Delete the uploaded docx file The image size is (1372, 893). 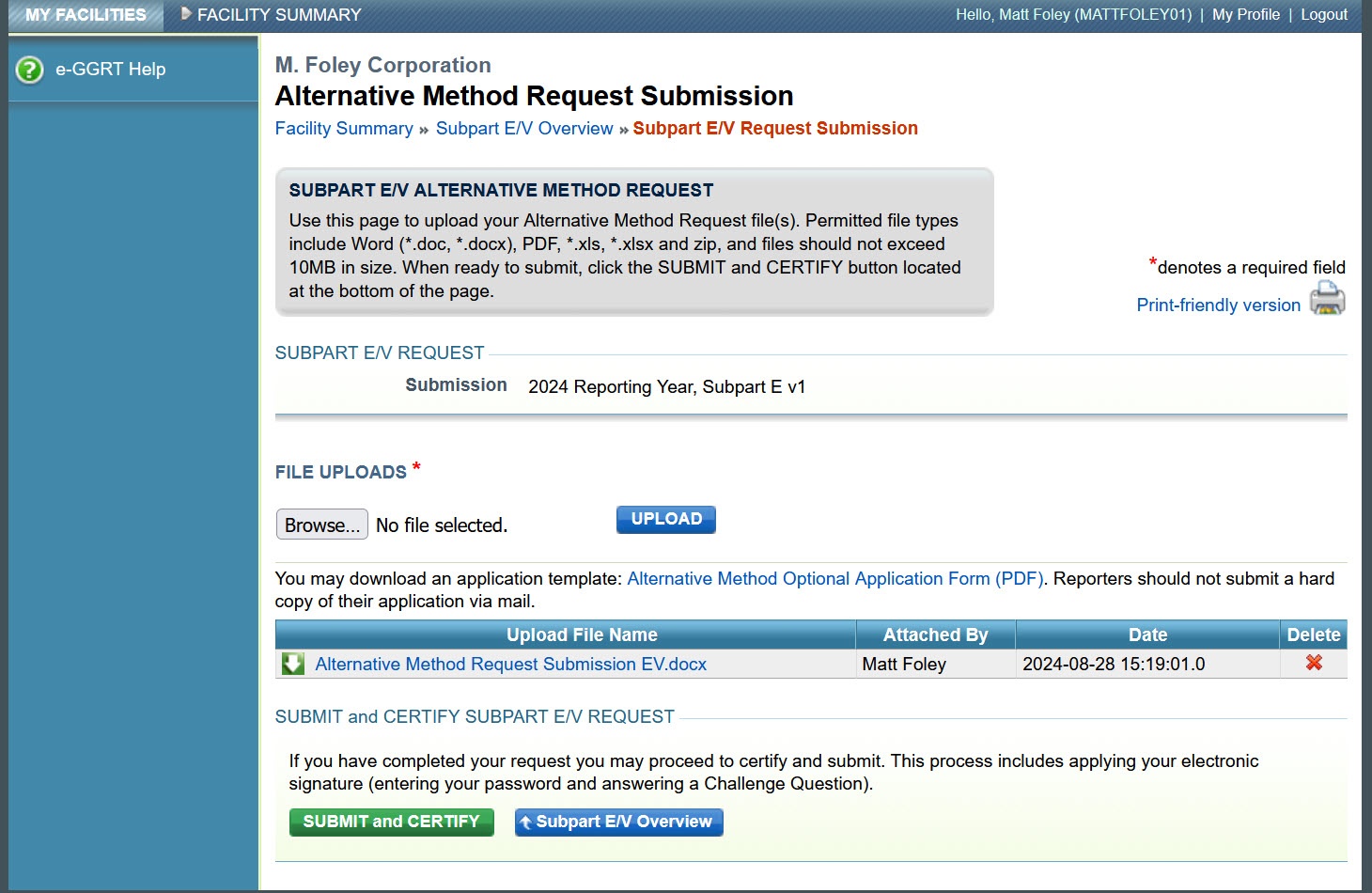click(x=1314, y=663)
